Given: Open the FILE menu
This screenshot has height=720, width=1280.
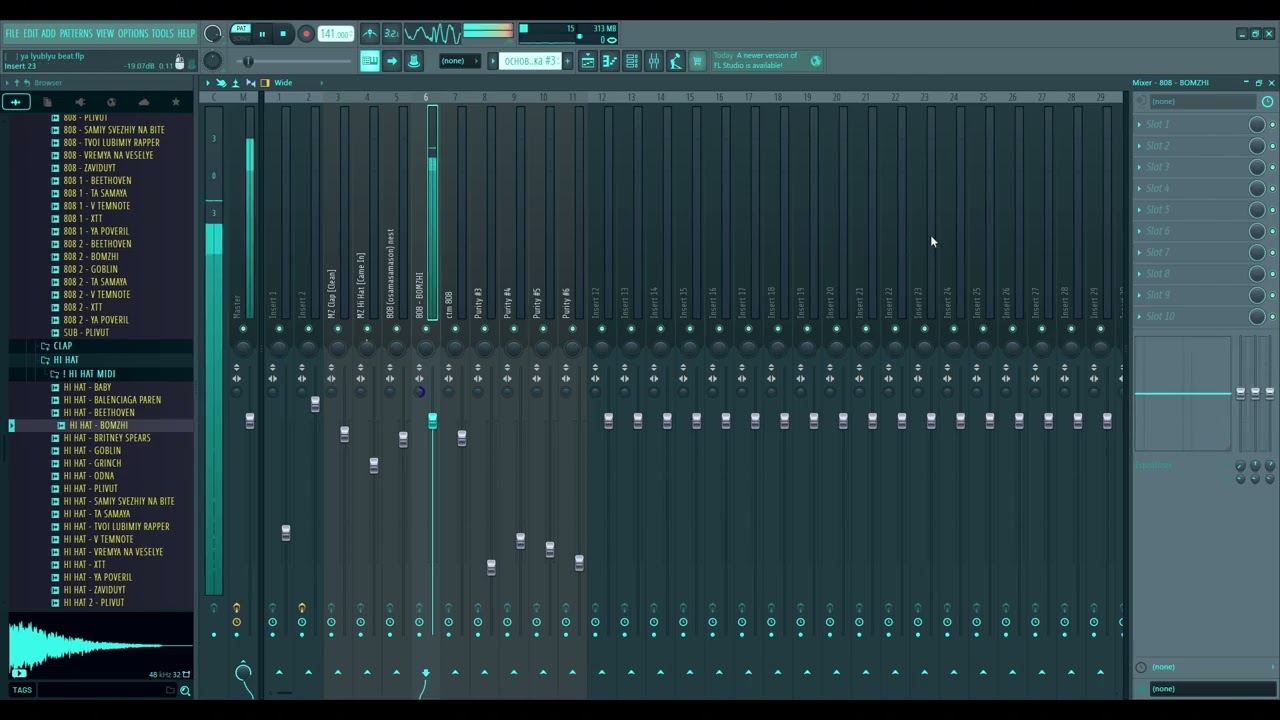Looking at the screenshot, I should pos(12,33).
